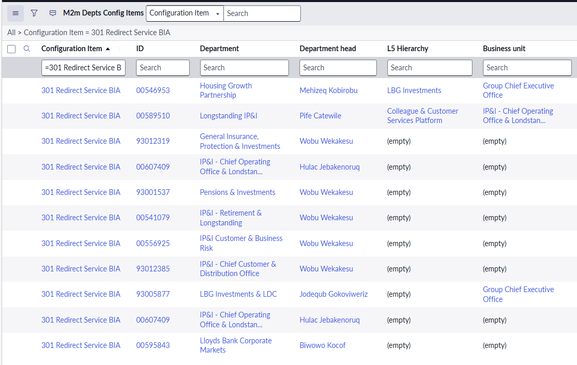Open Group Chief Executive Office in 00546953 row
This screenshot has height=365, width=577.
click(x=518, y=91)
